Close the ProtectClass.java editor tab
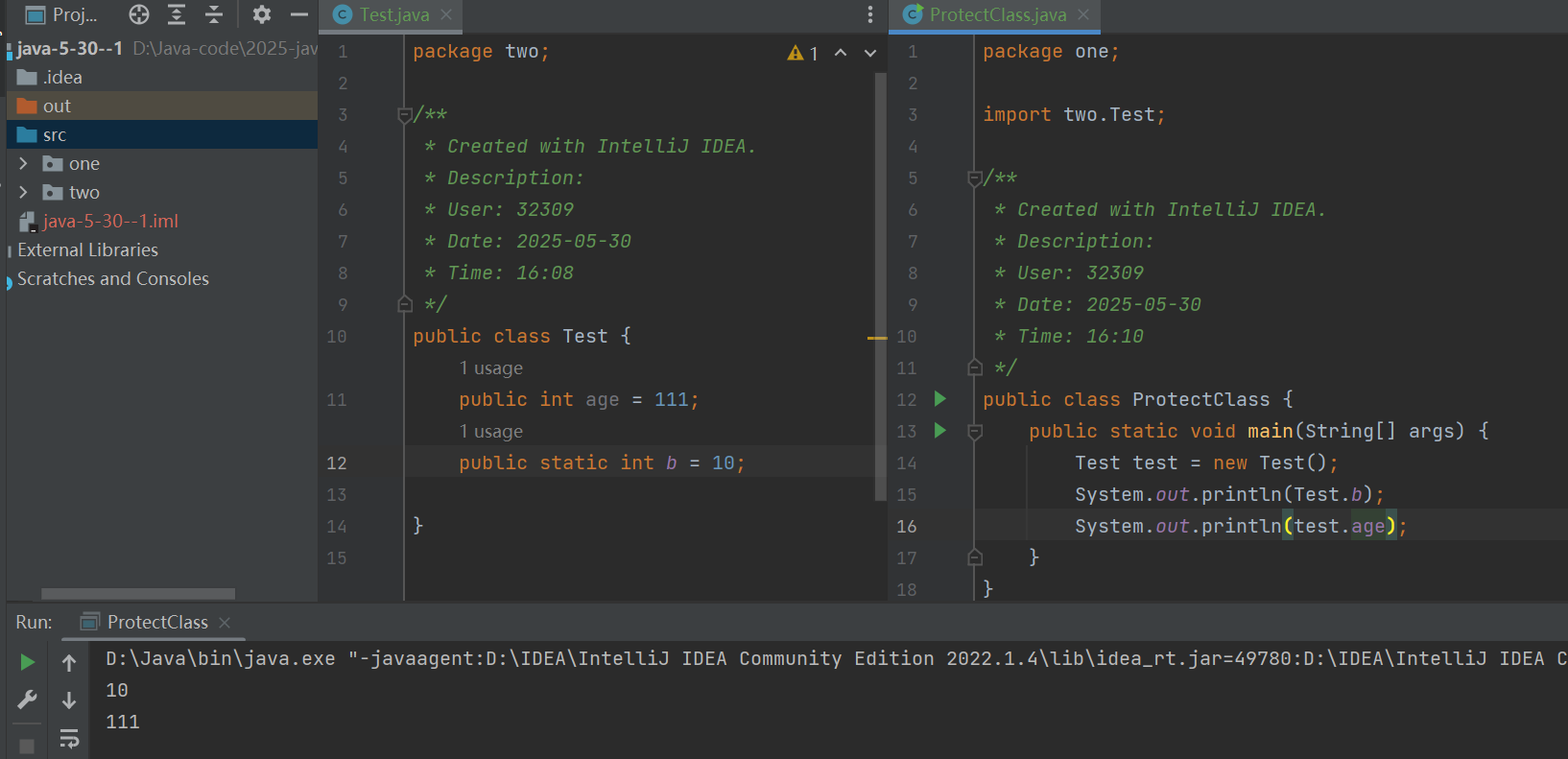1568x759 pixels. coord(1083,14)
